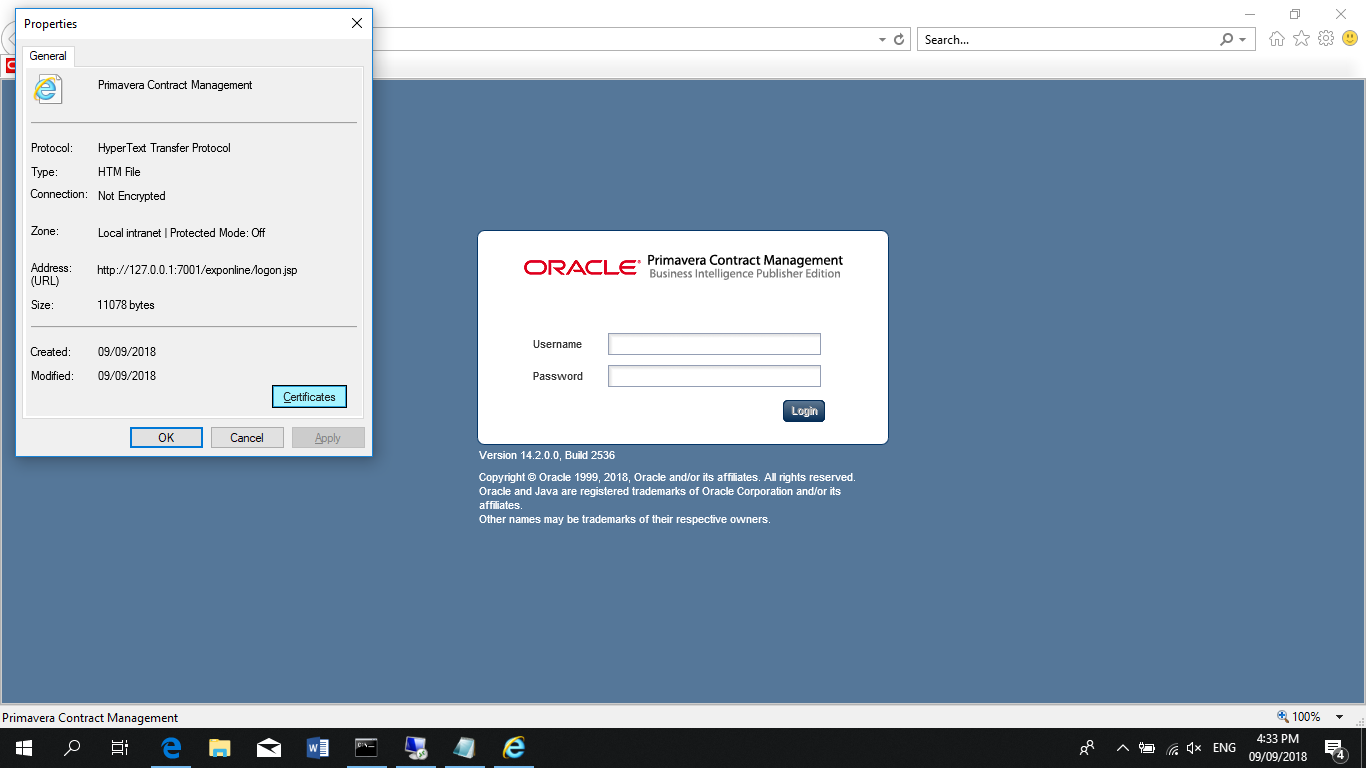This screenshot has width=1366, height=768.
Task: Show hidden system tray icons chevron
Action: pyautogui.click(x=1122, y=748)
